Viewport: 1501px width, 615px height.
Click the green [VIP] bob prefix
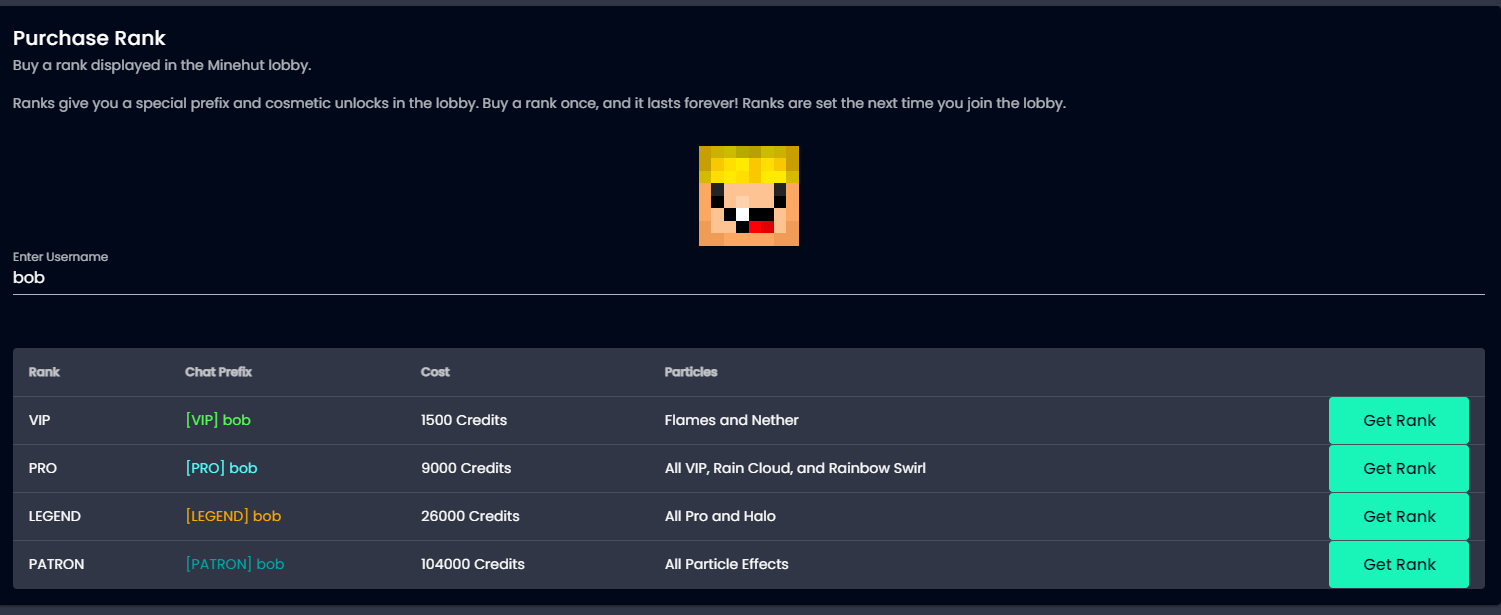coord(218,420)
